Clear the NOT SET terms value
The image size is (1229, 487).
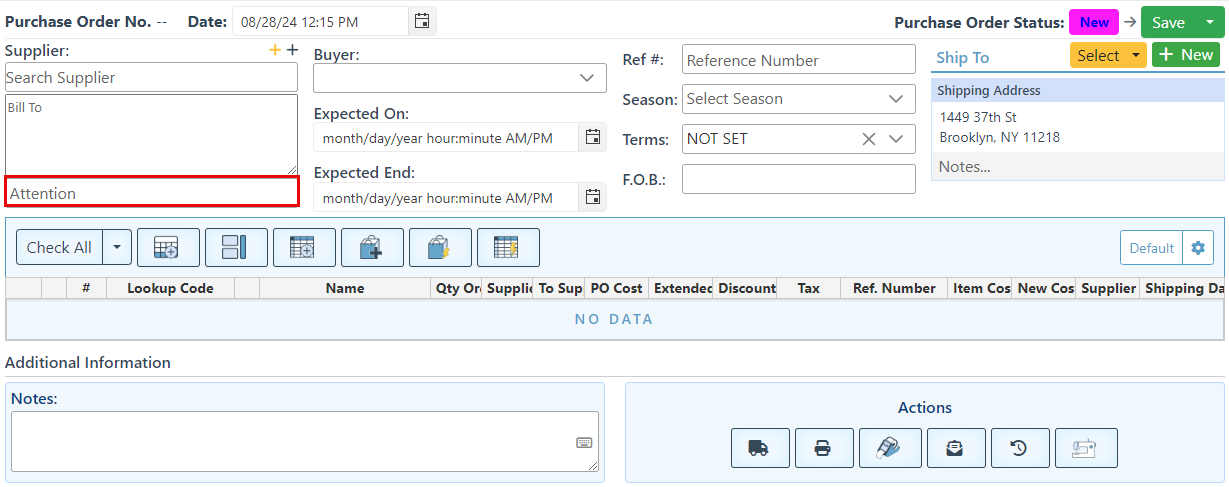tap(869, 139)
